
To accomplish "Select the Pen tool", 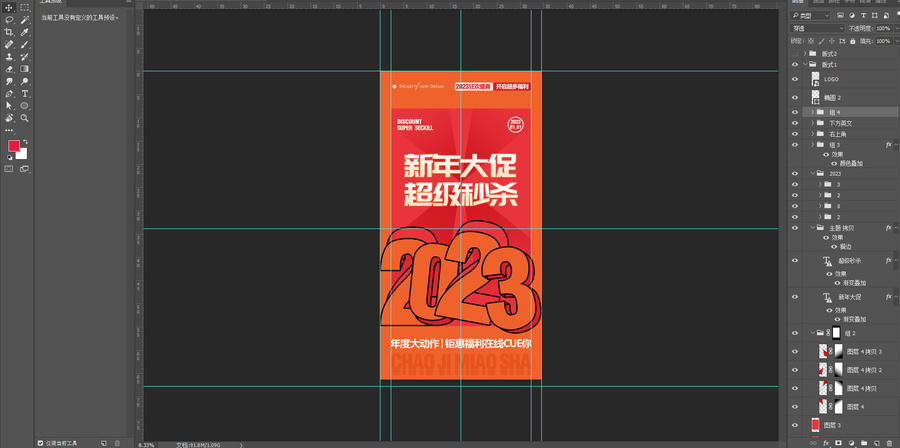I will (x=9, y=94).
